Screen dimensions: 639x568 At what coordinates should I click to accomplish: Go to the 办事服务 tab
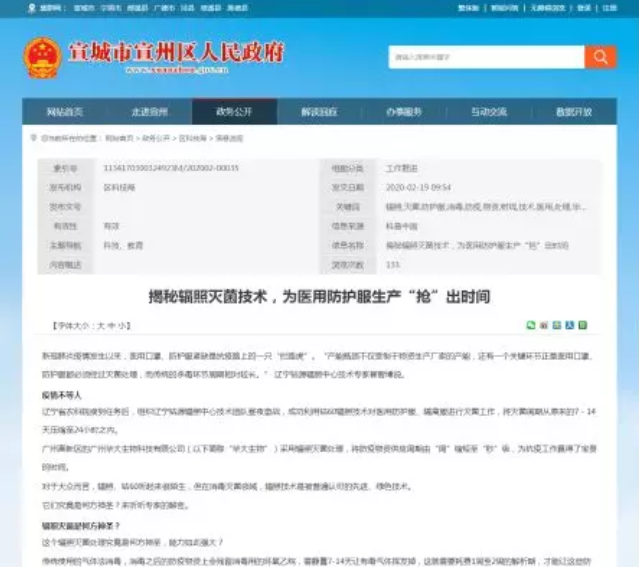point(404,111)
